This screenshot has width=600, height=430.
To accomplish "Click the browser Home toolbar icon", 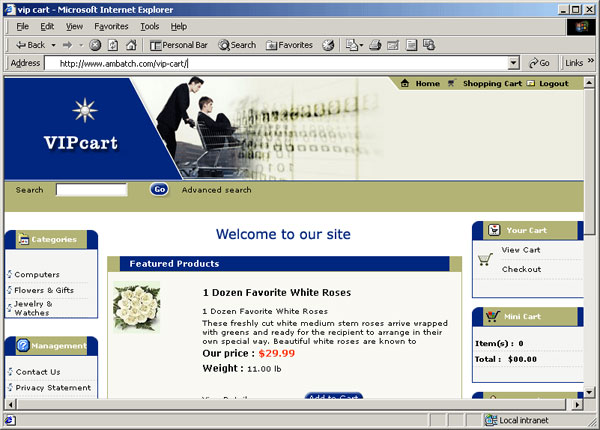I will 131,45.
